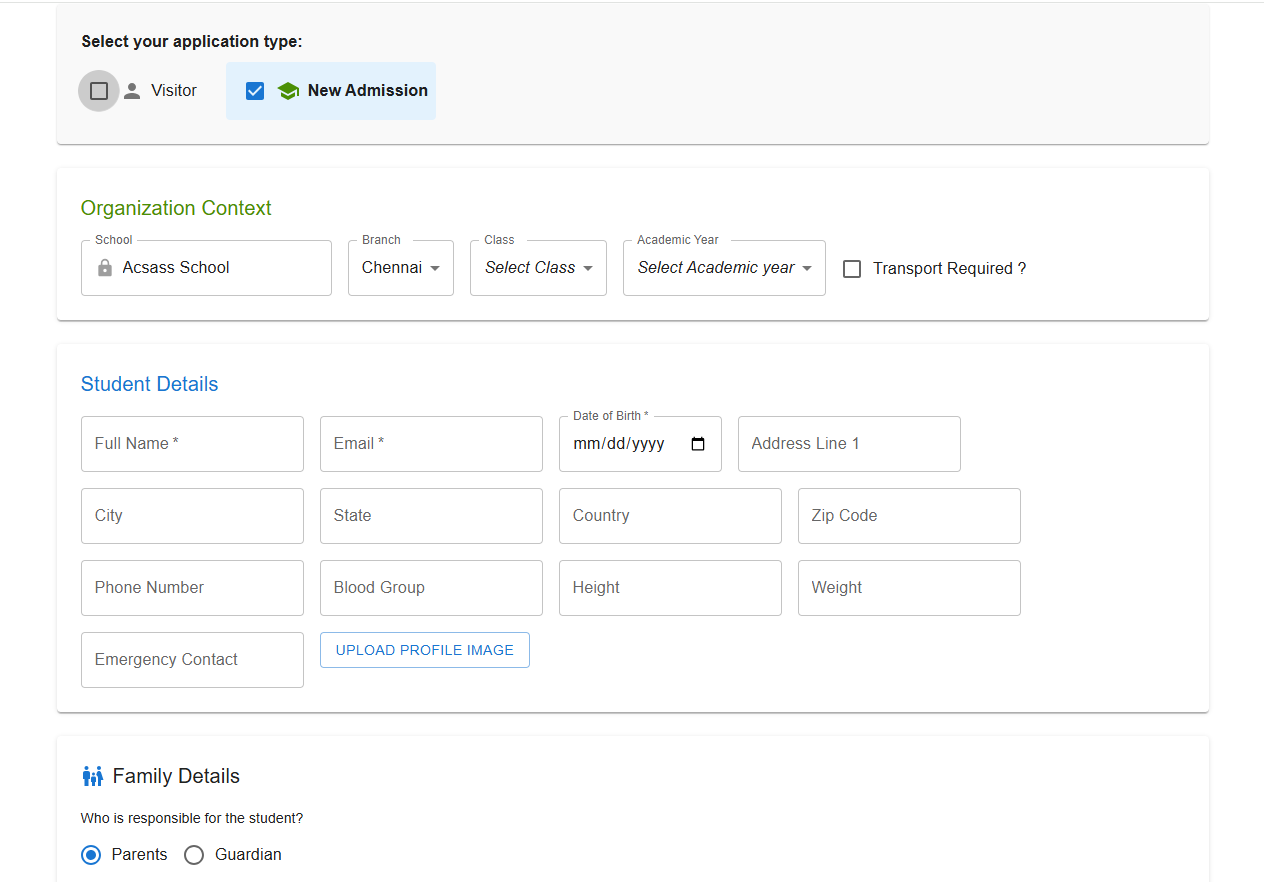Click the Family Details people icon
The image size is (1264, 882).
(92, 776)
